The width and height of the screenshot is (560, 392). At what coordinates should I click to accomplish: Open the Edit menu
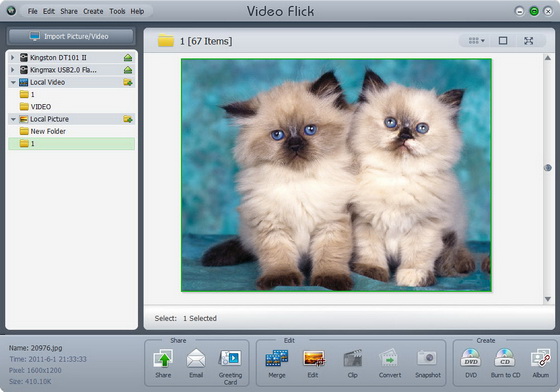49,11
